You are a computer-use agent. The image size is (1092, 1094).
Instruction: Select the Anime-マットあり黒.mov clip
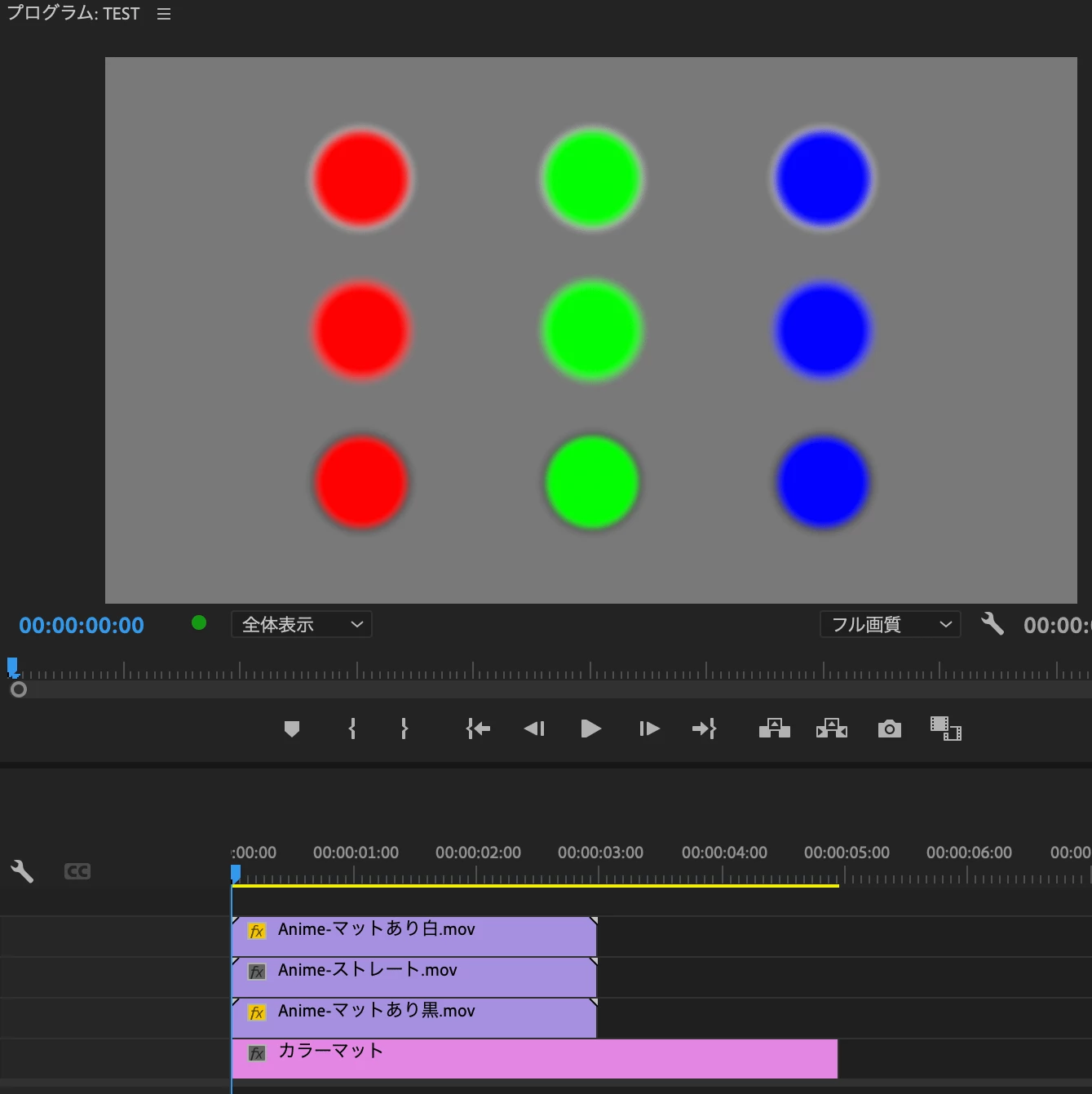[x=414, y=1017]
